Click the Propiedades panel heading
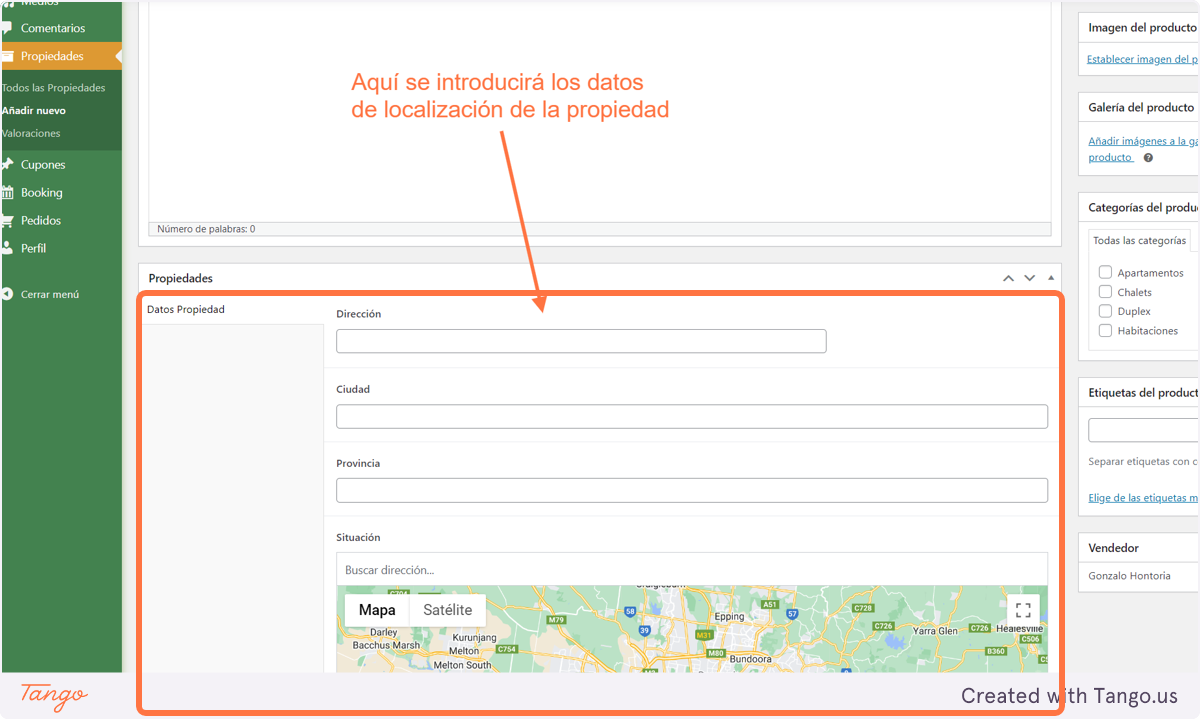The image size is (1200, 719). 181,278
